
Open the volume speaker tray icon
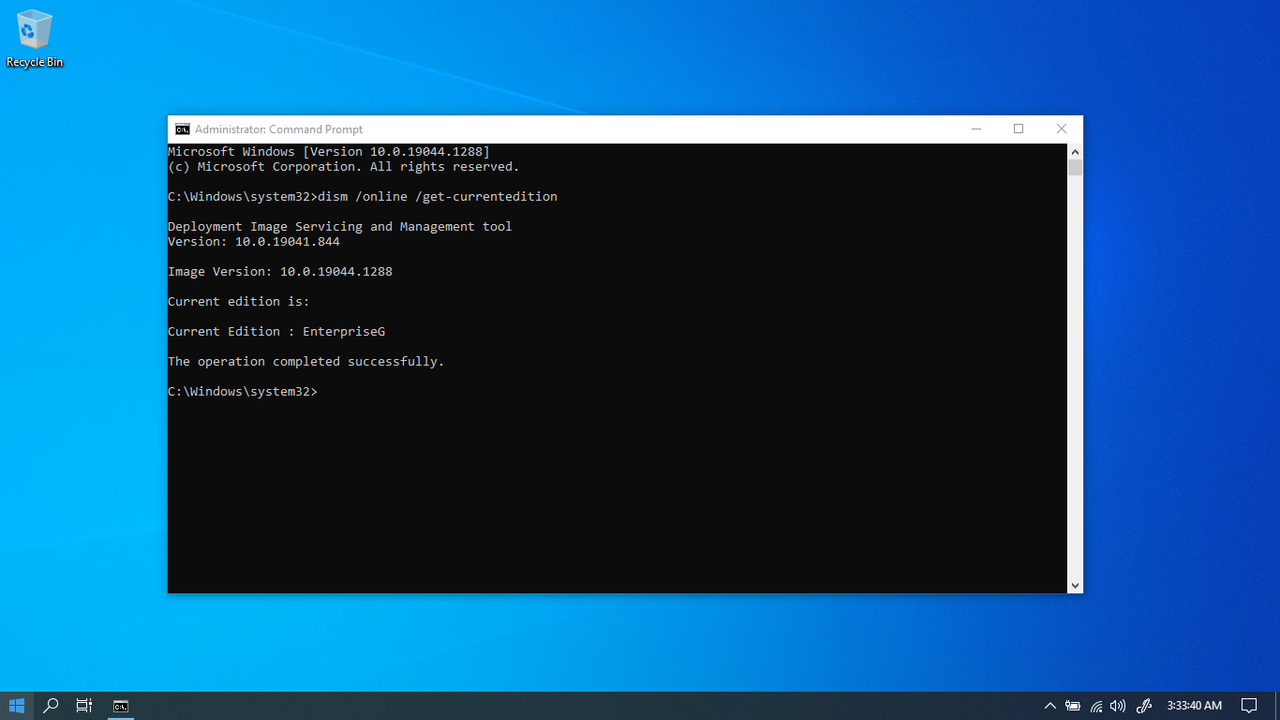pos(1118,706)
